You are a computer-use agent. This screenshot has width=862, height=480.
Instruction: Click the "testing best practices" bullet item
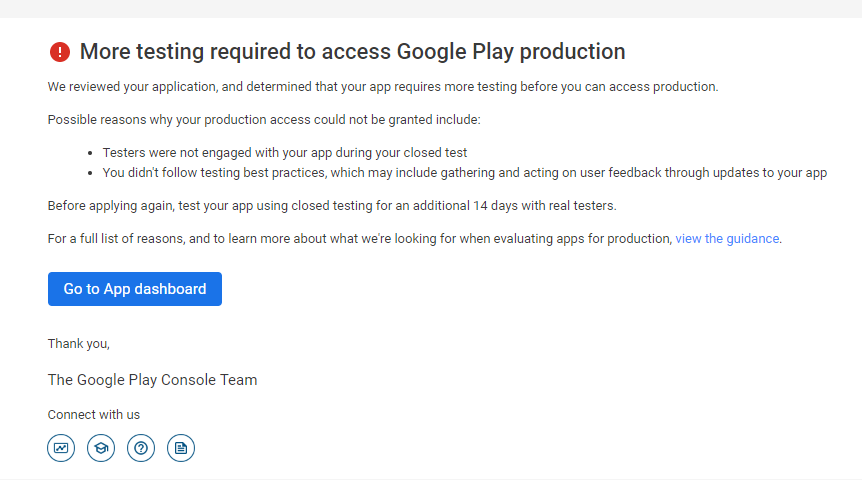pyautogui.click(x=465, y=172)
